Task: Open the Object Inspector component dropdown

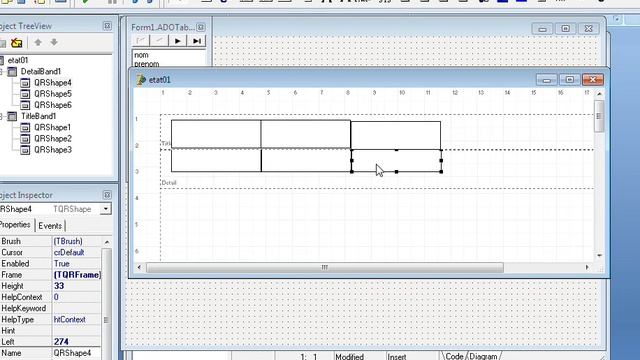Action: click(x=105, y=209)
